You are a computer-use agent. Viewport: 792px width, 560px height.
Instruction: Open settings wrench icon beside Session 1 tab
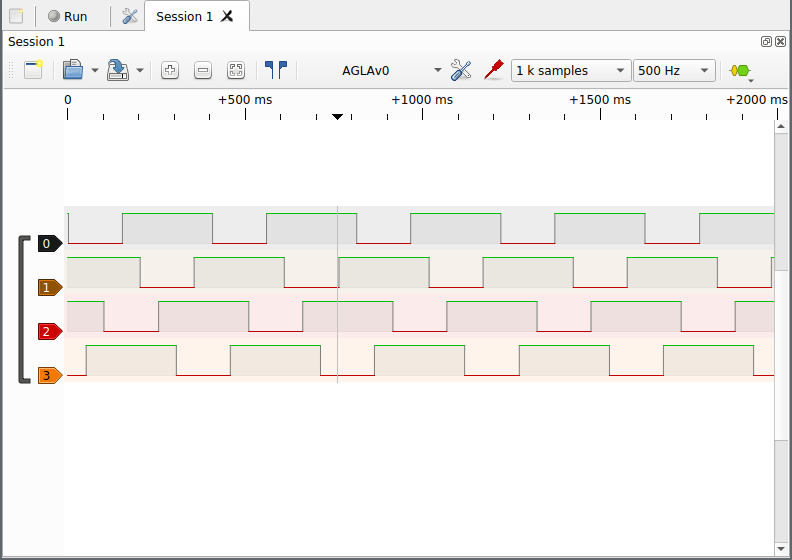pyautogui.click(x=130, y=16)
